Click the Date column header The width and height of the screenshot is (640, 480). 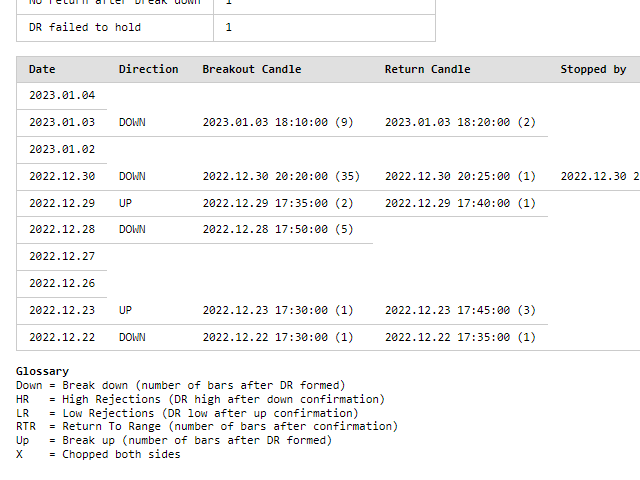[x=42, y=69]
